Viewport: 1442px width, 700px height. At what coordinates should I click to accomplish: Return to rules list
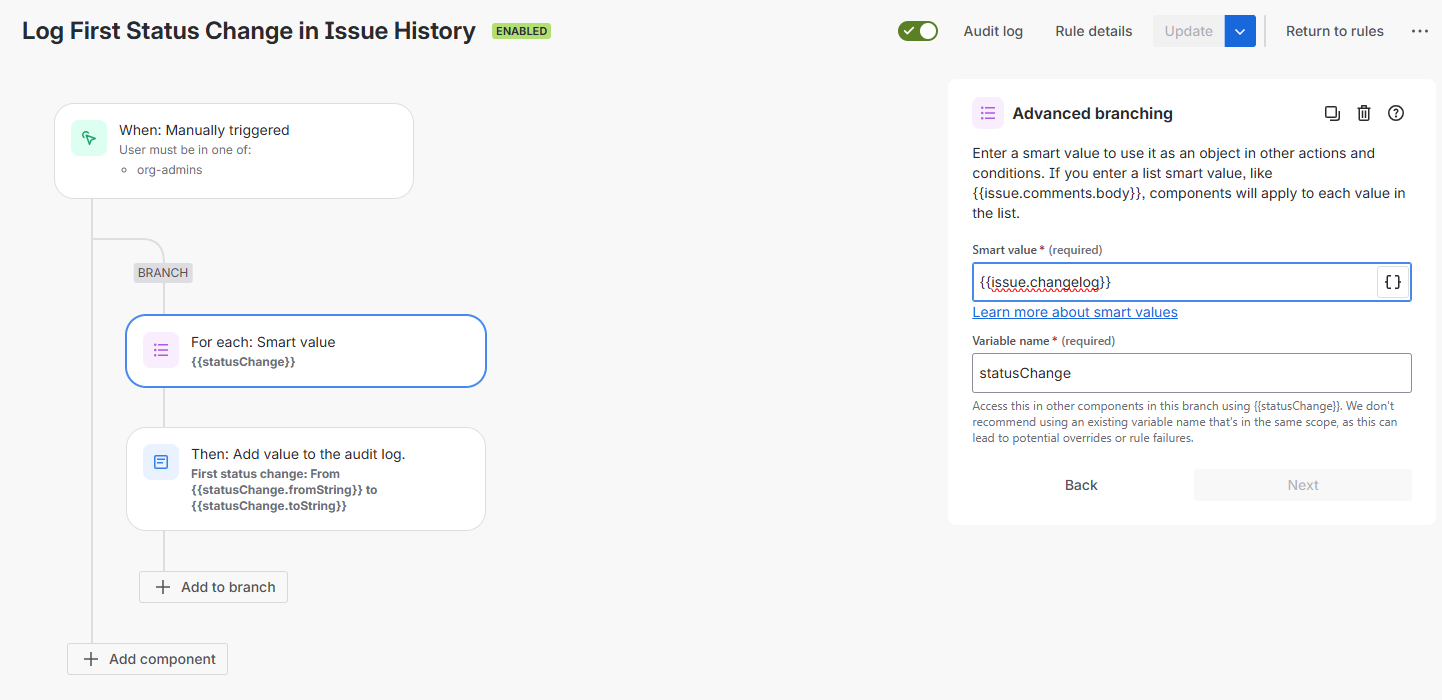[1335, 31]
